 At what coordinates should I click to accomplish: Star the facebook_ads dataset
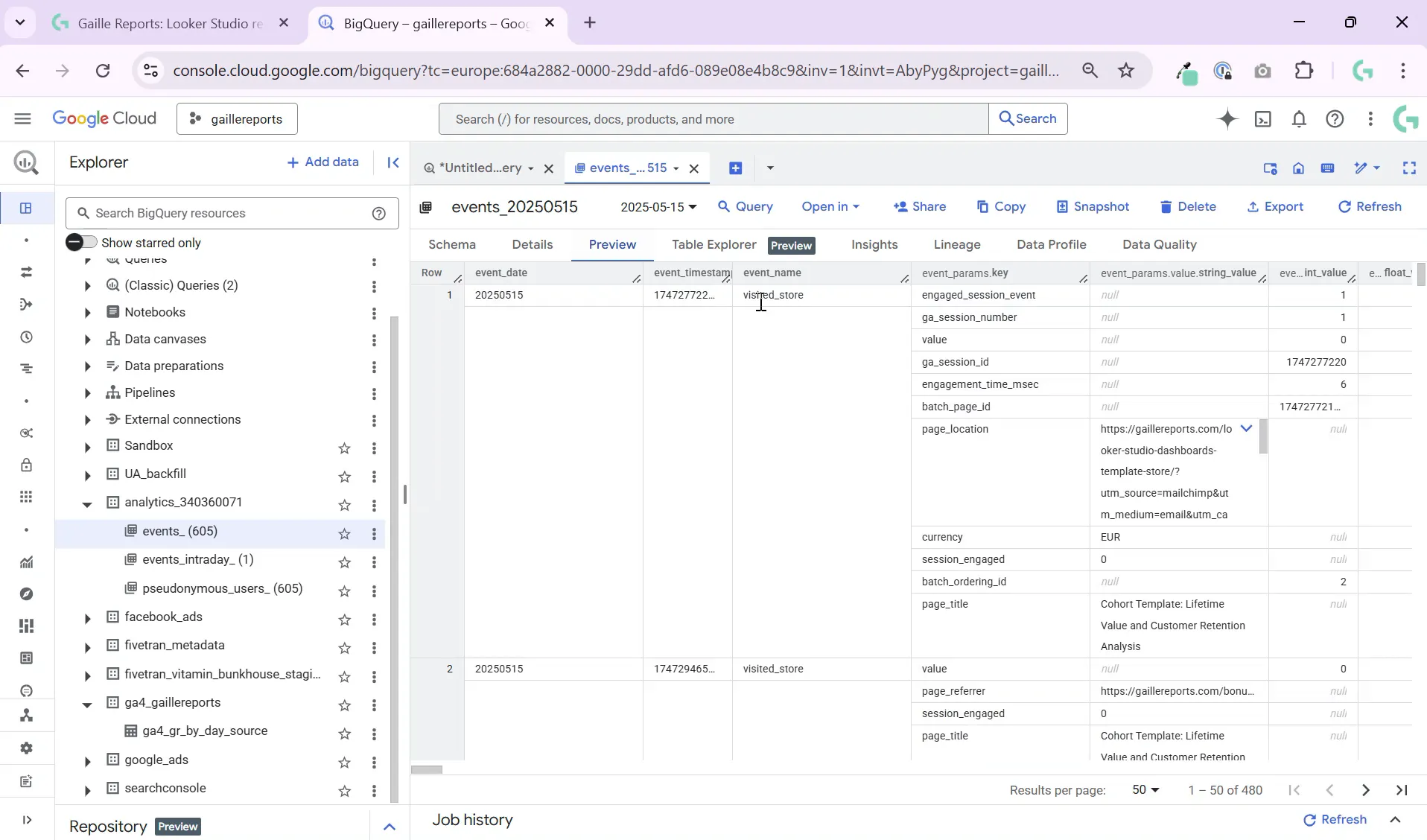point(344,620)
